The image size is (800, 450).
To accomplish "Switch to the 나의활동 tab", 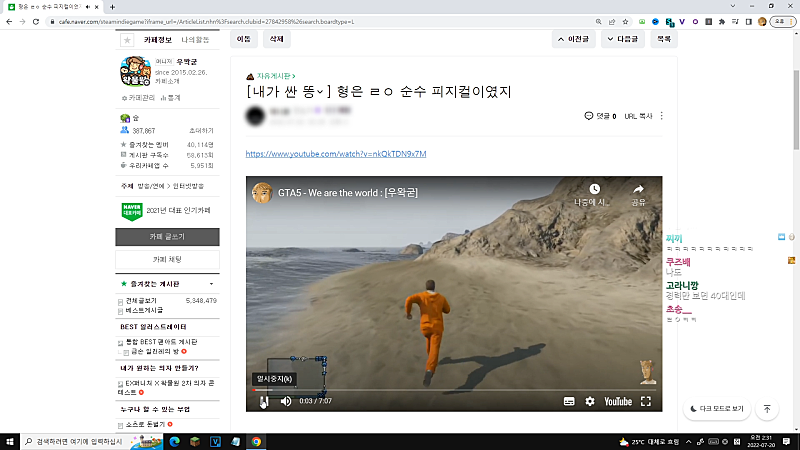I will tap(195, 40).
